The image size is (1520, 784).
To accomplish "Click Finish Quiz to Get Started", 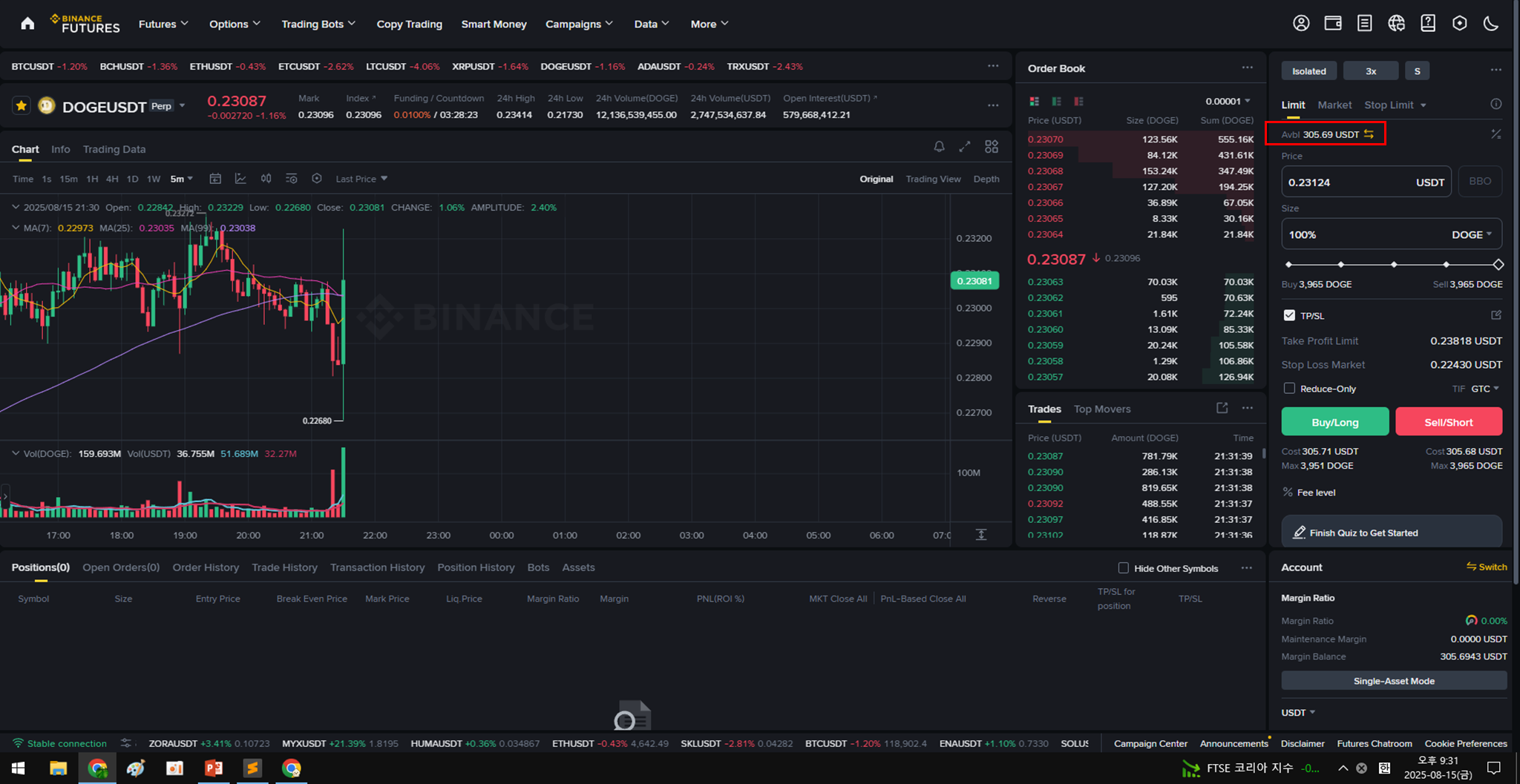I will point(1392,533).
